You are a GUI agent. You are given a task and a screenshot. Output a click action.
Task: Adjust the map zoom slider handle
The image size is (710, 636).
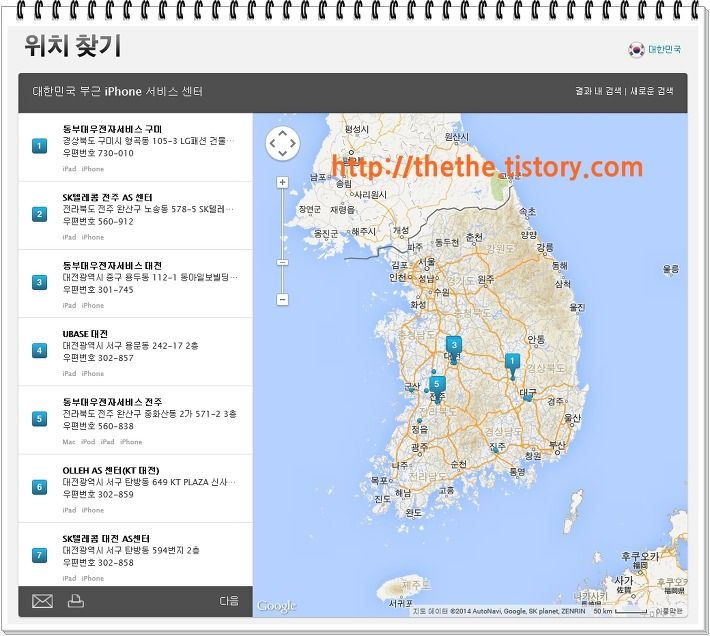pos(283,263)
